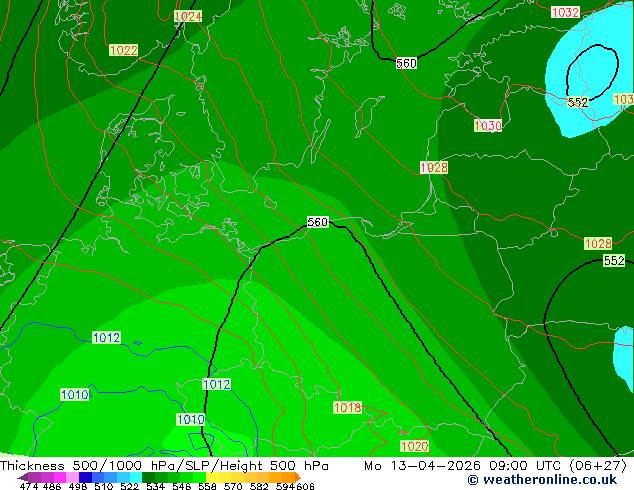The image size is (634, 490).
Task: Click the dark blue legend swatch
Action: pyautogui.click(x=85, y=477)
